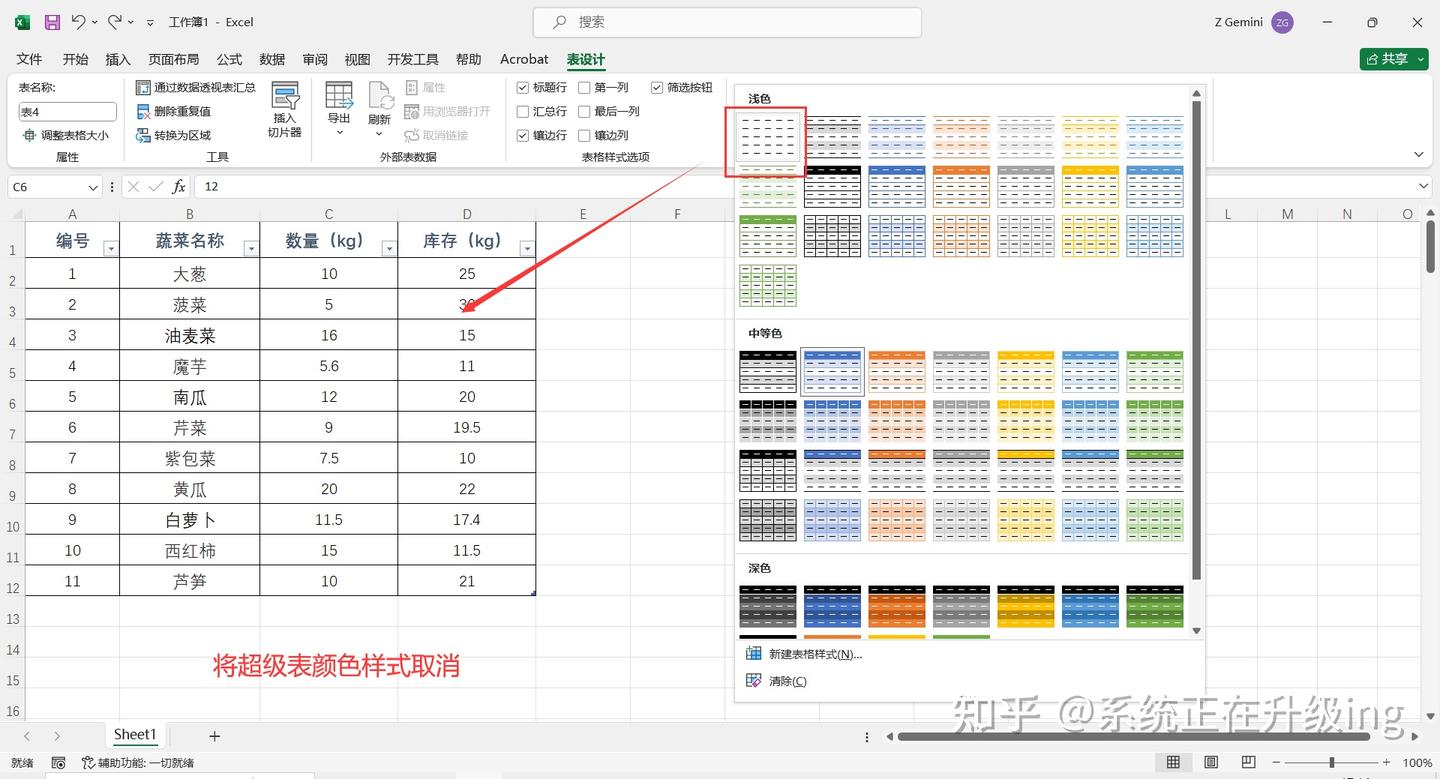Enable the 汇总行 checkbox

pos(522,111)
